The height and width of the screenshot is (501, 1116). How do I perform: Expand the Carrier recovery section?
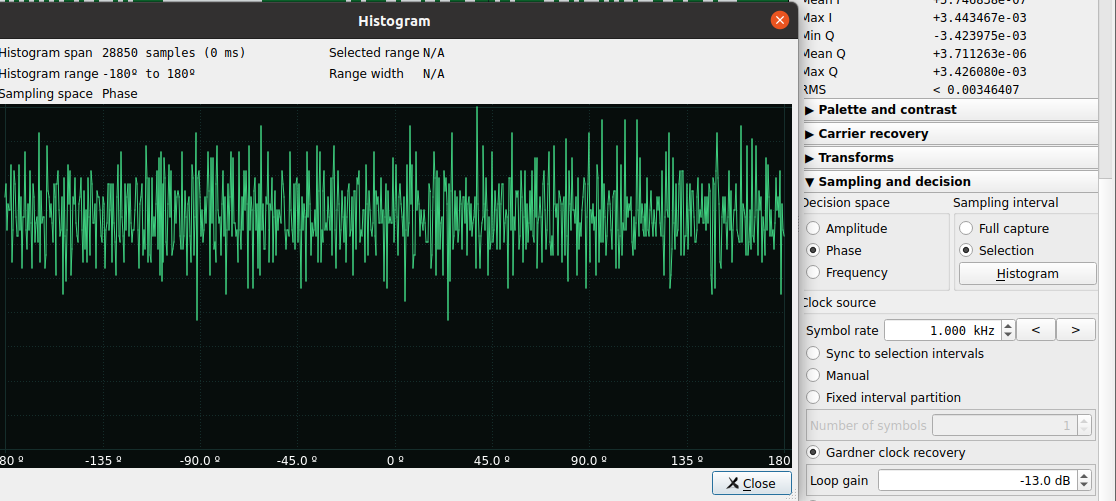pyautogui.click(x=872, y=134)
